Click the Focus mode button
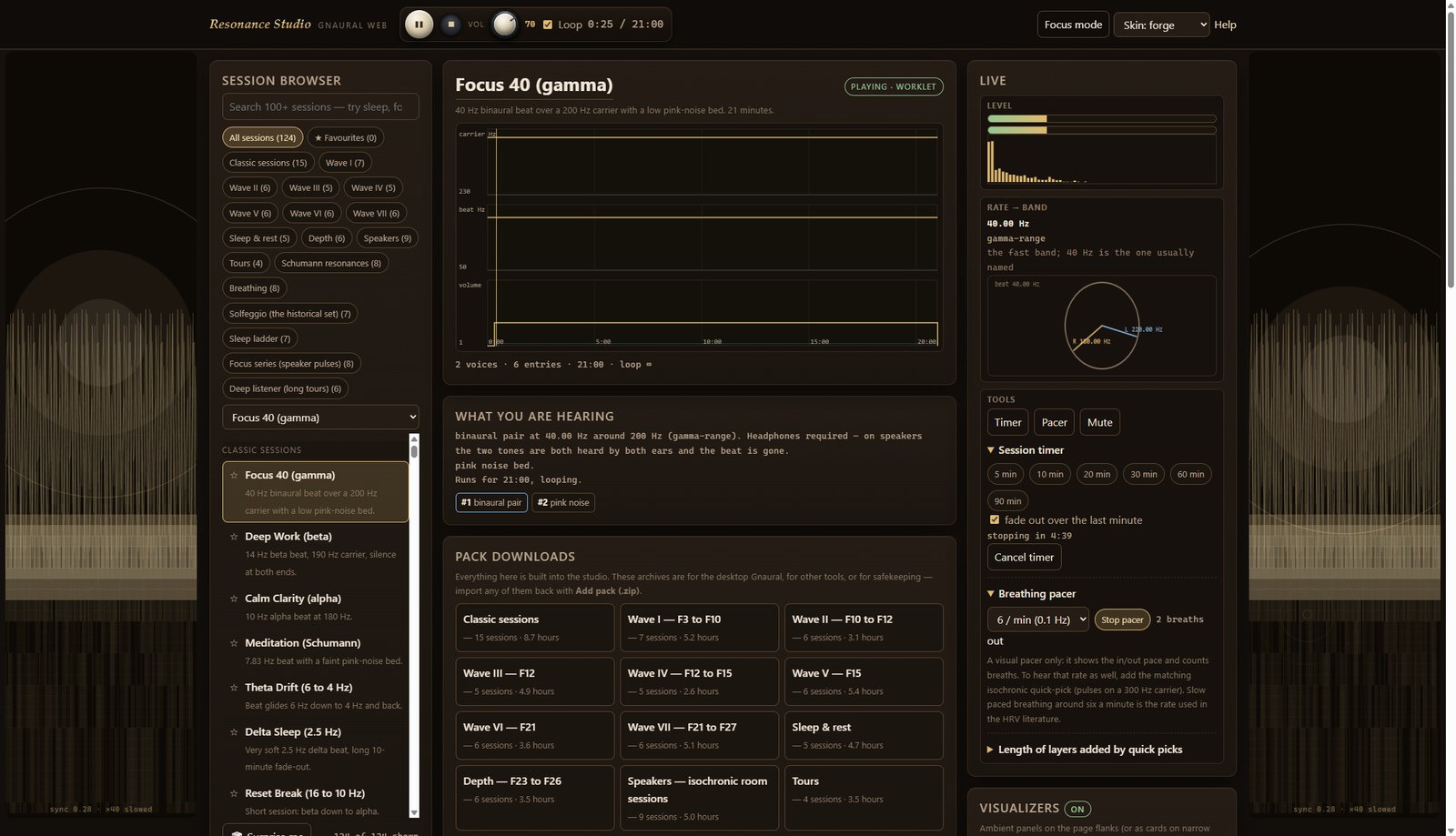Screen dimensions: 1456x836 tap(1073, 25)
